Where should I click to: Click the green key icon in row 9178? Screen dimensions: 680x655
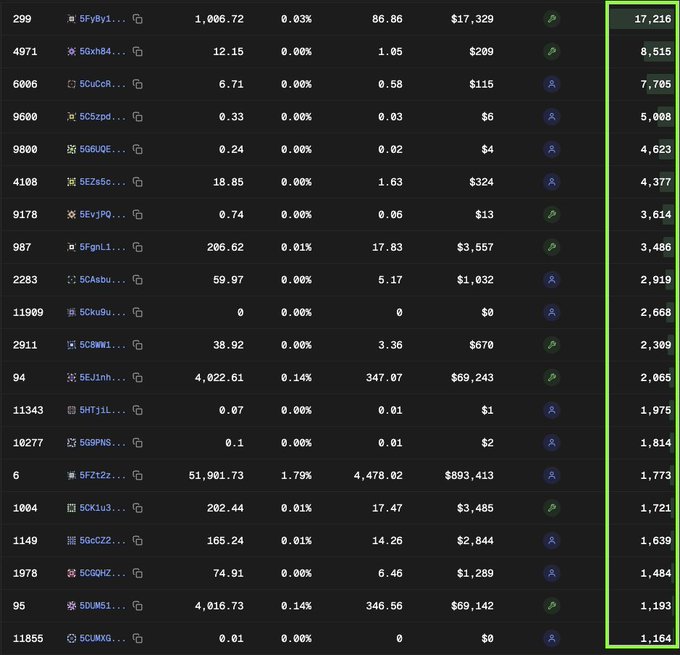552,214
